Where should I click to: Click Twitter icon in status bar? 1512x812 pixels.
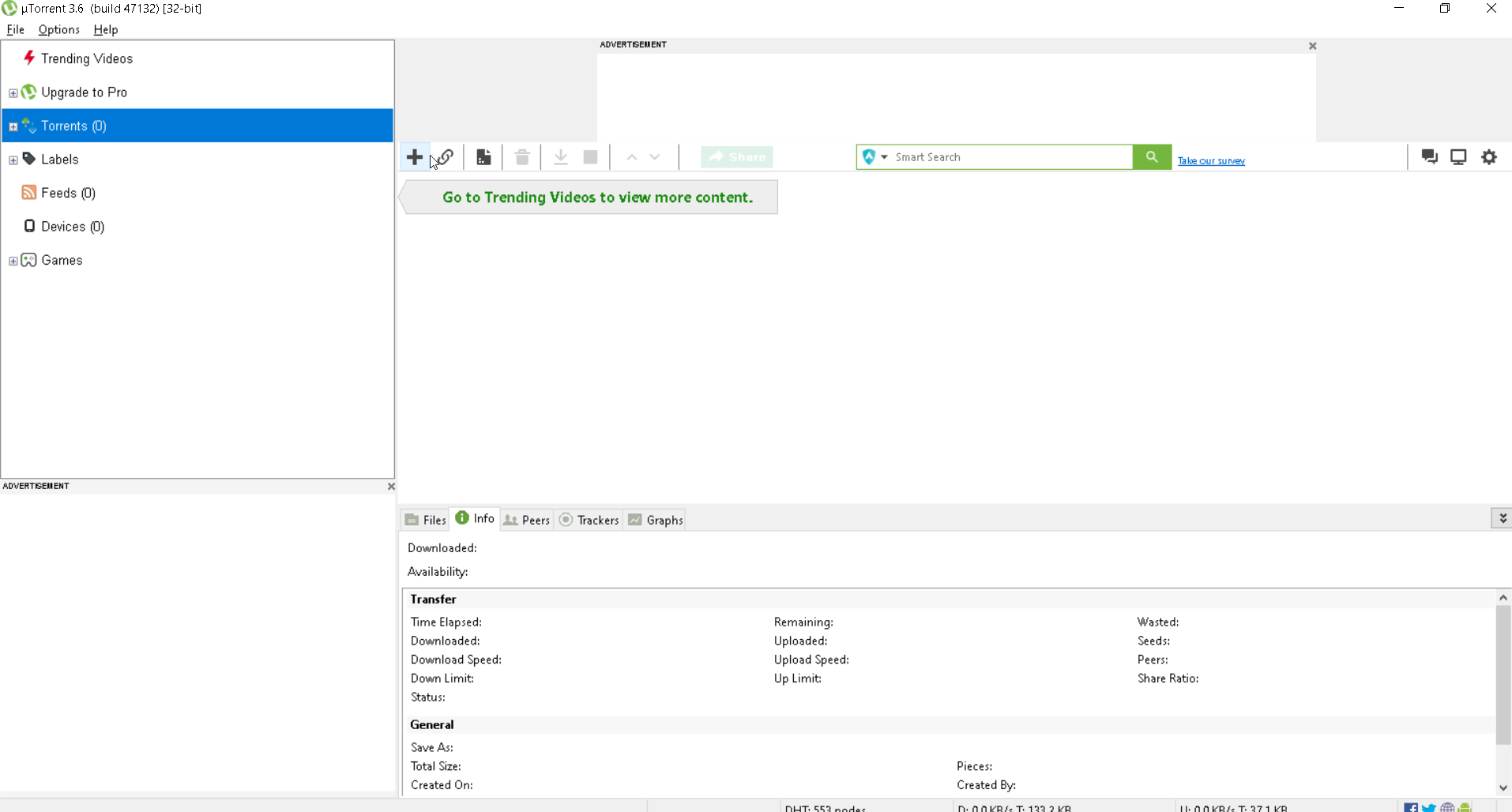point(1429,807)
